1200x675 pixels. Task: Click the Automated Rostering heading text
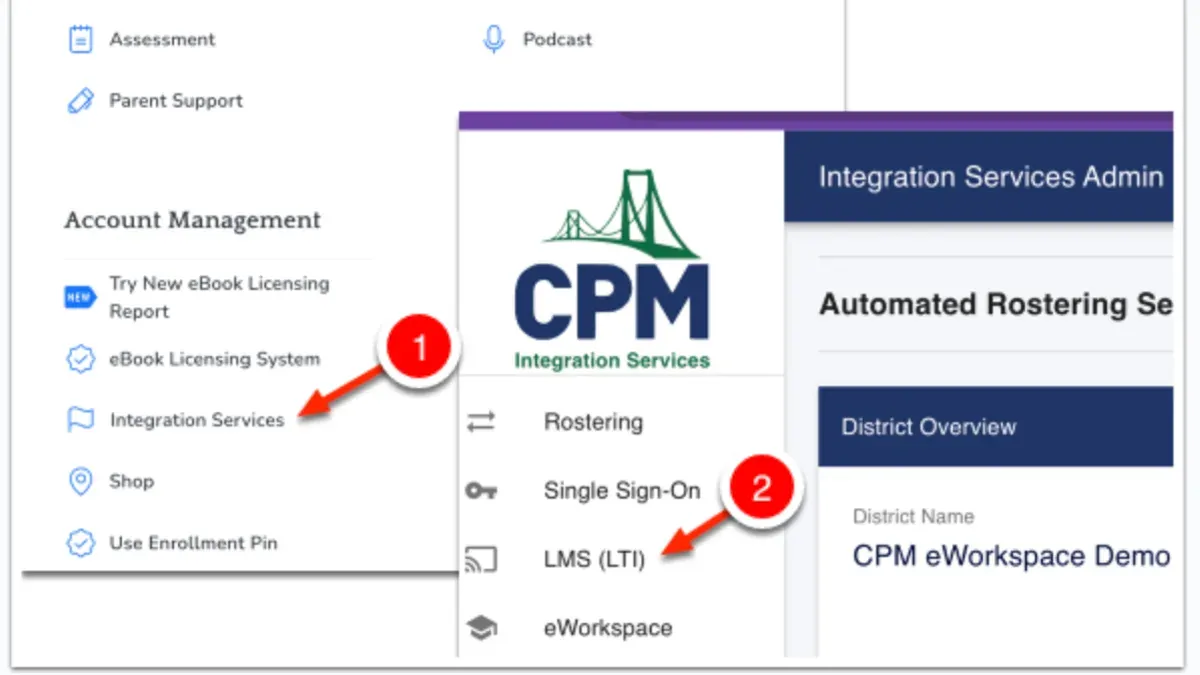coord(996,304)
